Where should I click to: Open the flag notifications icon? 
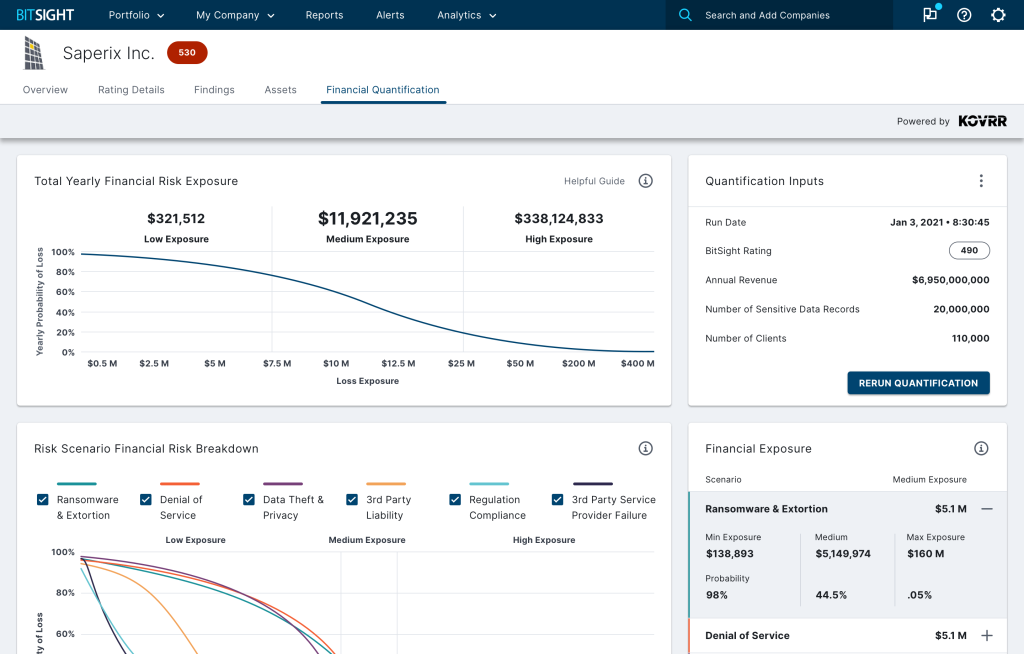coord(930,15)
